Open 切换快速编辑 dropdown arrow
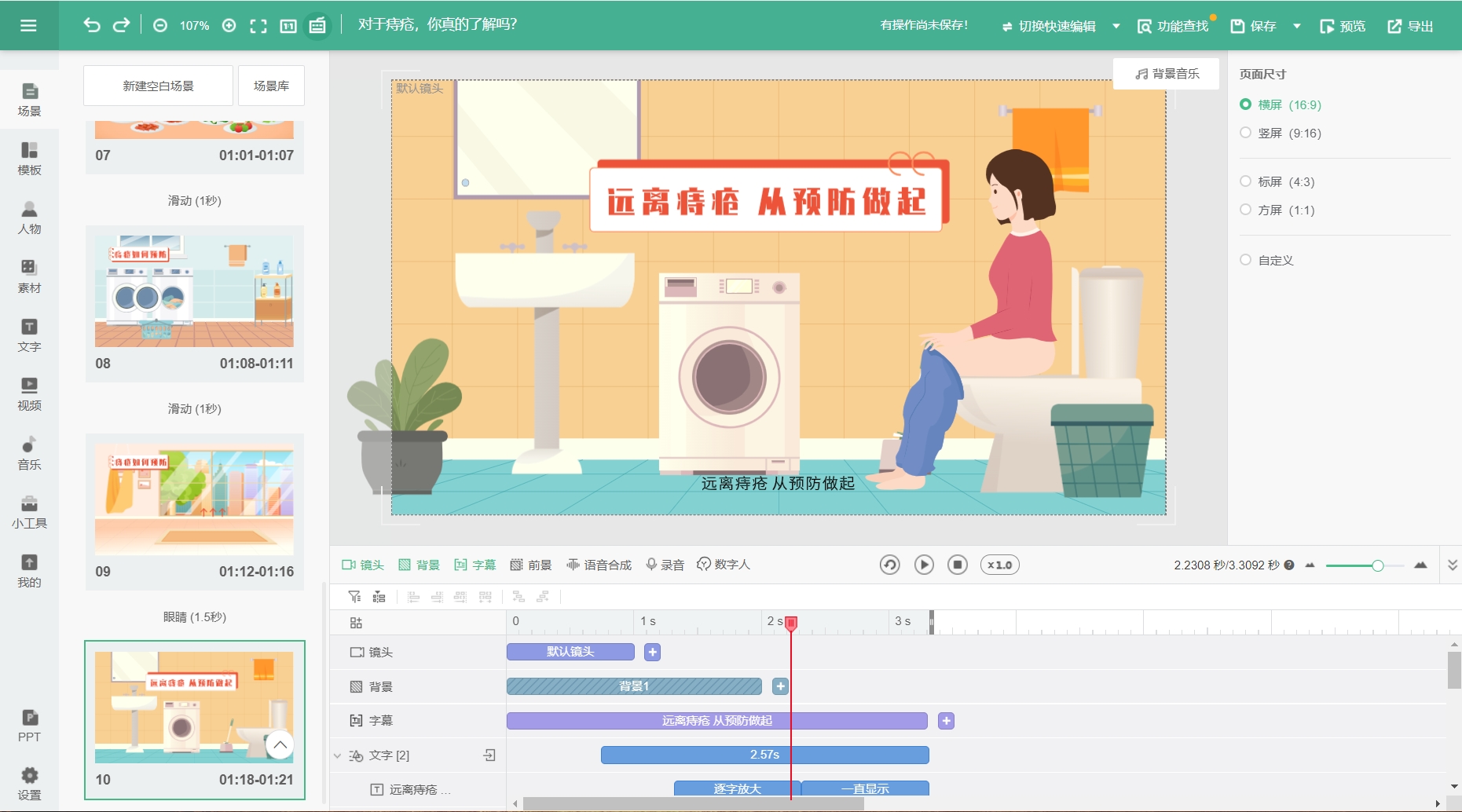Viewport: 1462px width, 812px height. pos(1116,26)
